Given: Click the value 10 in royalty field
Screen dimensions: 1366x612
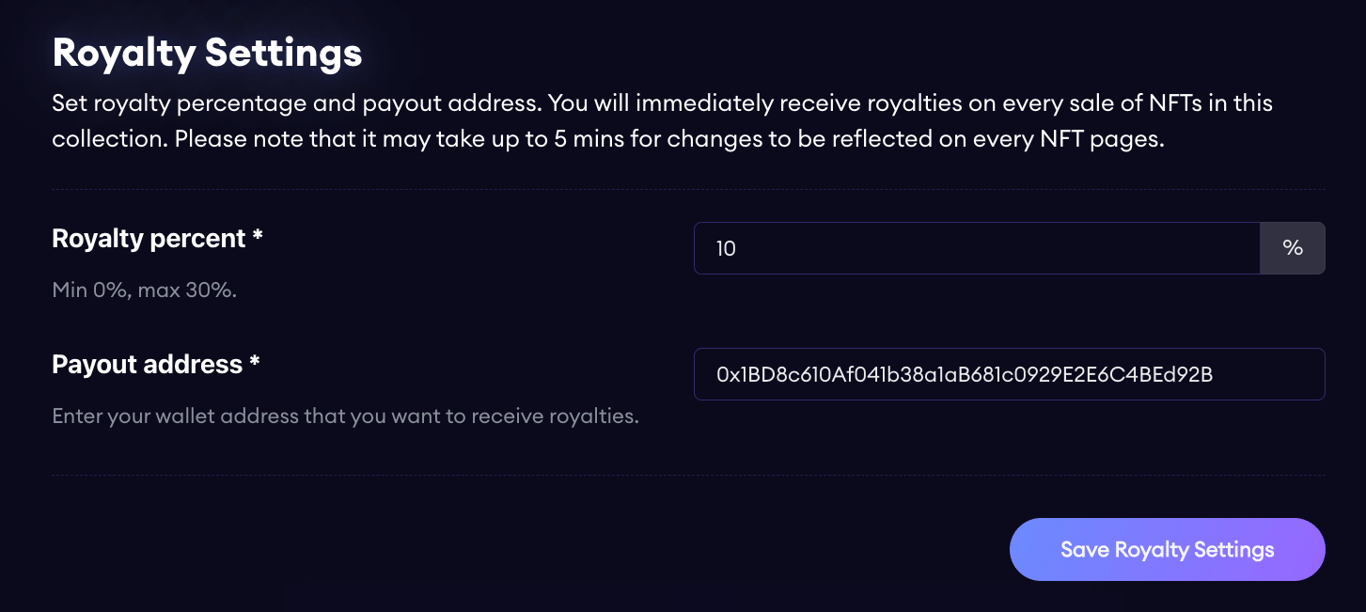Looking at the screenshot, I should 726,248.
